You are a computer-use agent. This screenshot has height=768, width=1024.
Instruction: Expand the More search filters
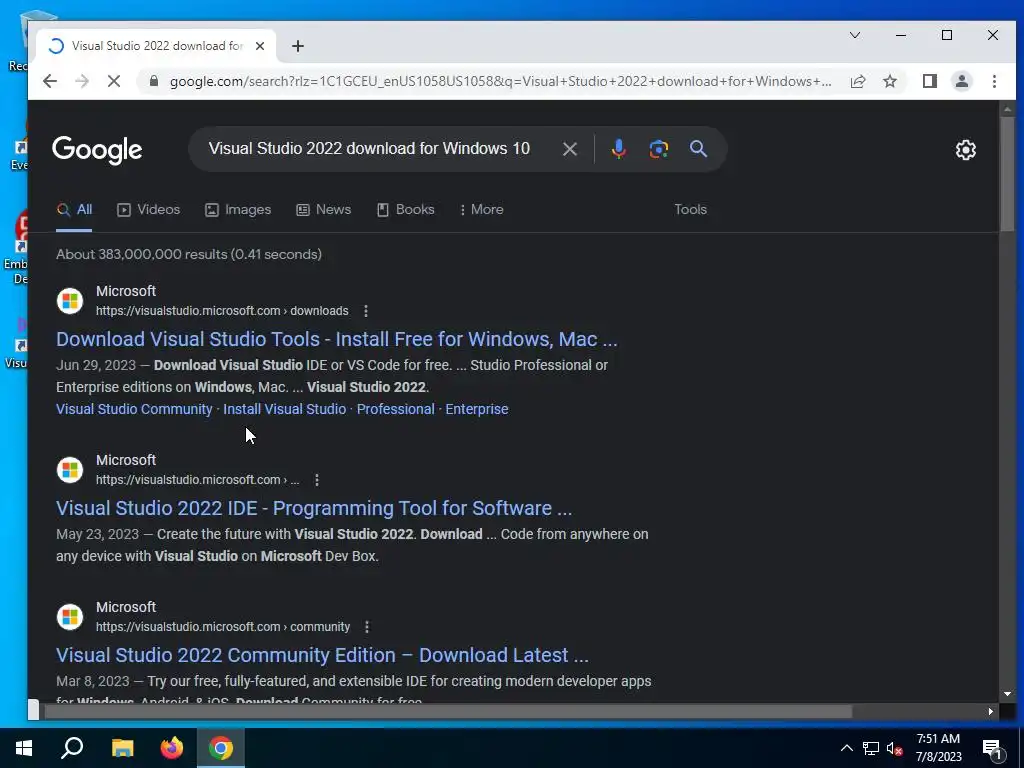pos(481,210)
